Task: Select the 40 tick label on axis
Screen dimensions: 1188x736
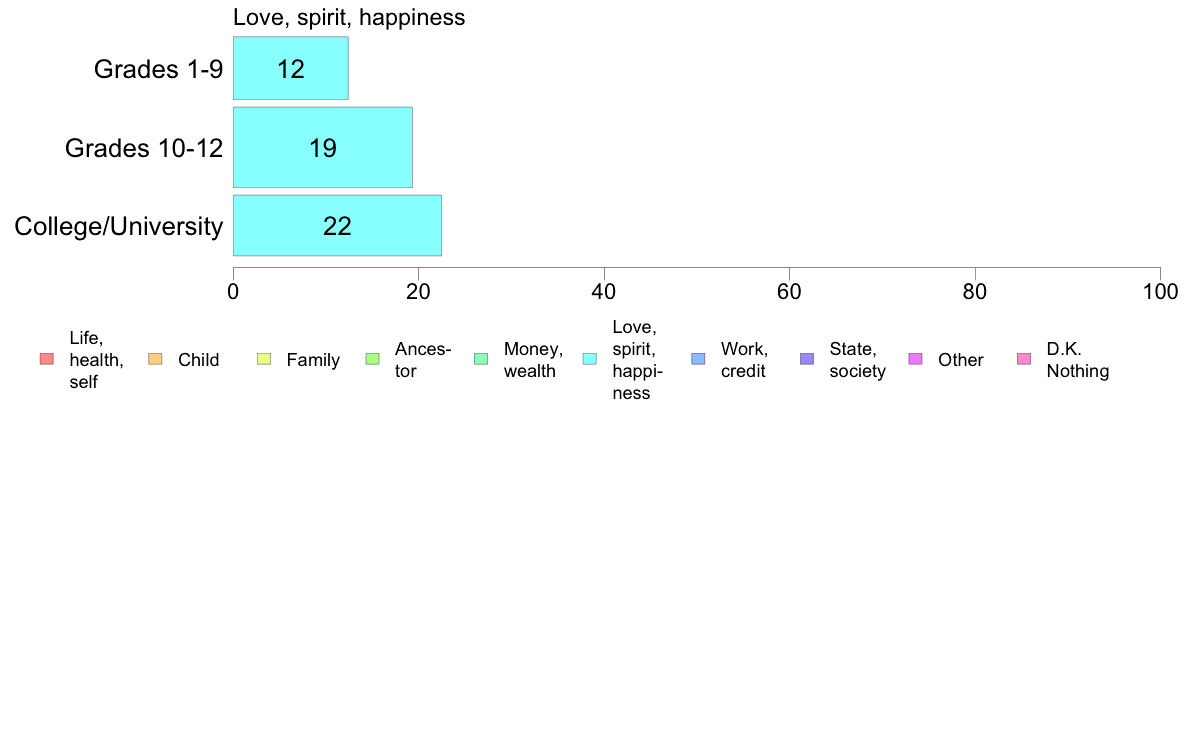Action: (604, 292)
